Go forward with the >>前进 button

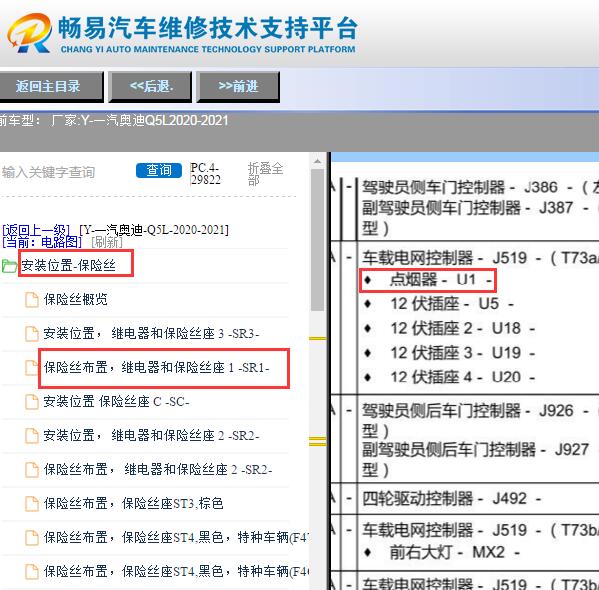[x=238, y=86]
